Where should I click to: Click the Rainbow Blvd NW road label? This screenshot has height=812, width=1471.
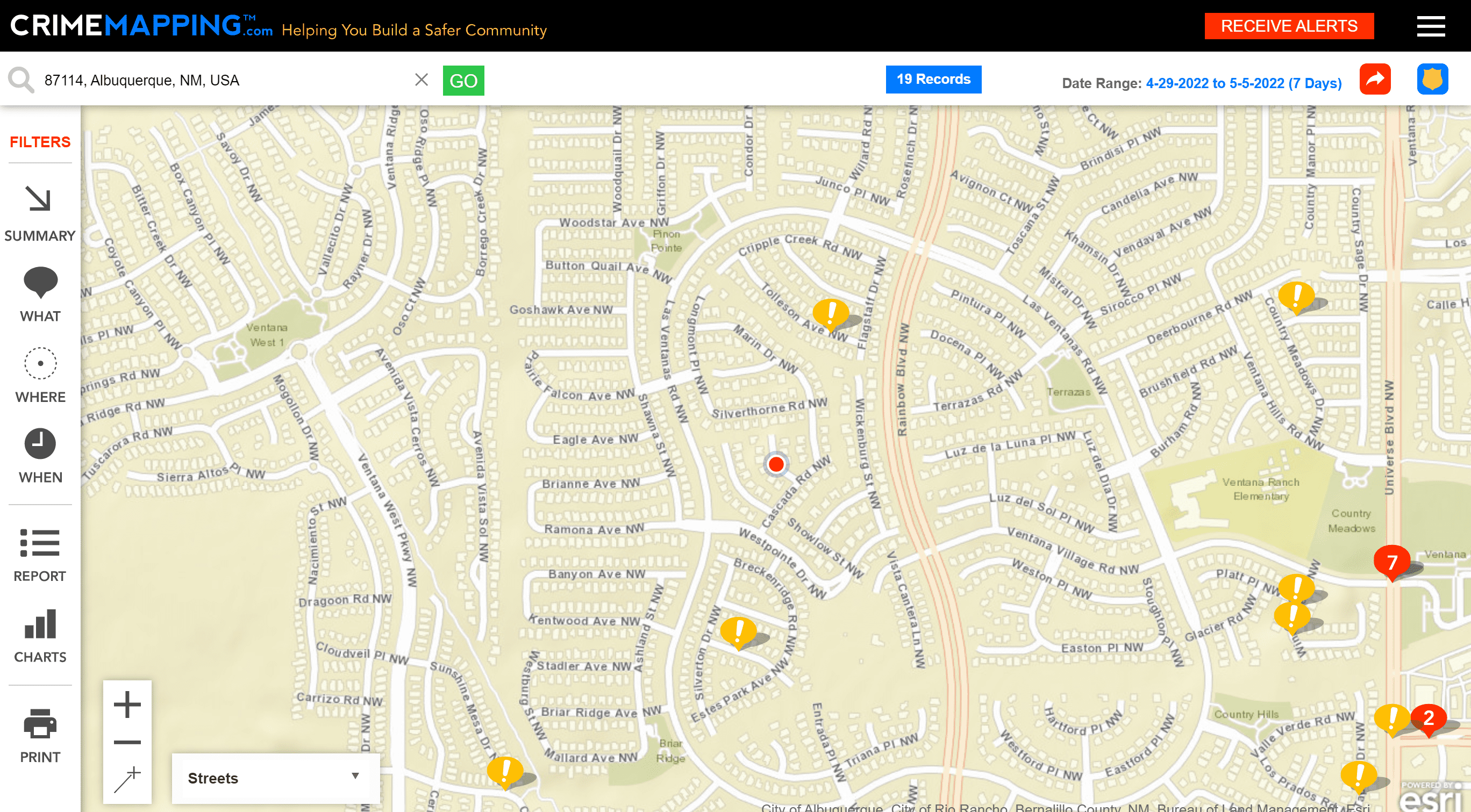point(902,379)
